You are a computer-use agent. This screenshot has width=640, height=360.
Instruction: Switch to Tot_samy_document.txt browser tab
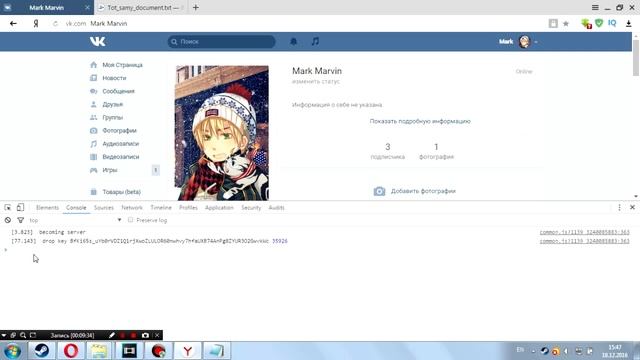click(140, 7)
